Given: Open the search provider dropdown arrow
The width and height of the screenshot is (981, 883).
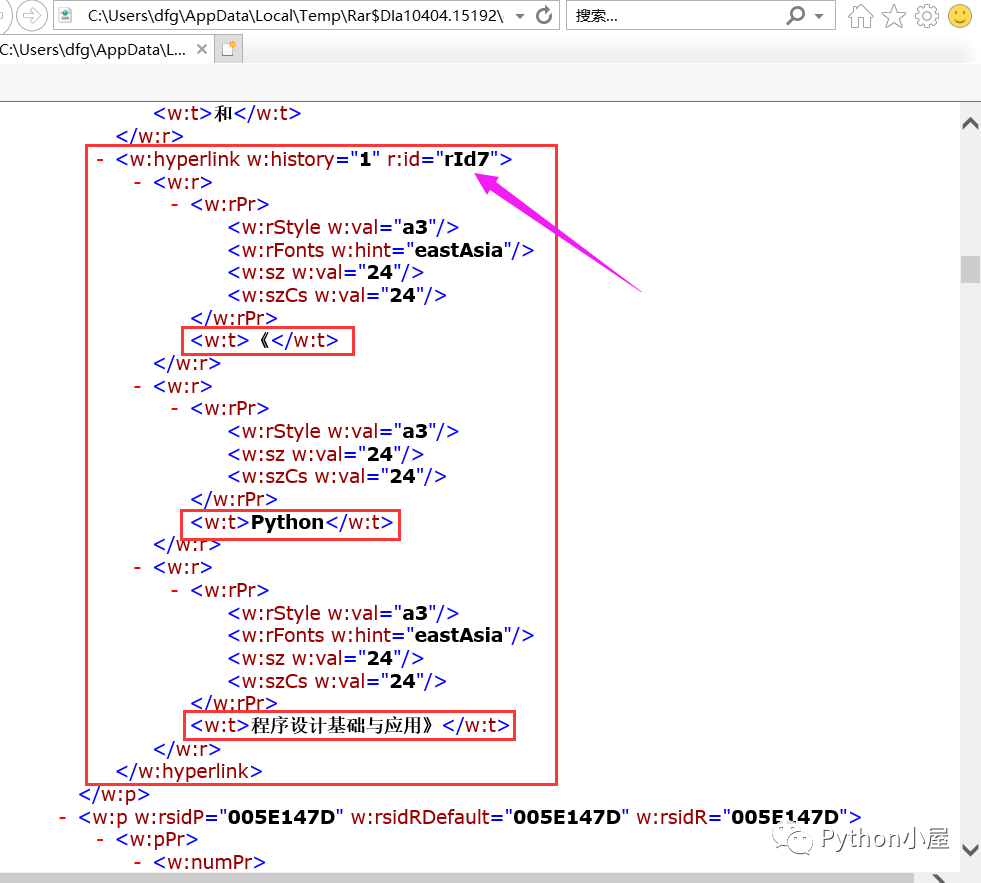Looking at the screenshot, I should 819,16.
